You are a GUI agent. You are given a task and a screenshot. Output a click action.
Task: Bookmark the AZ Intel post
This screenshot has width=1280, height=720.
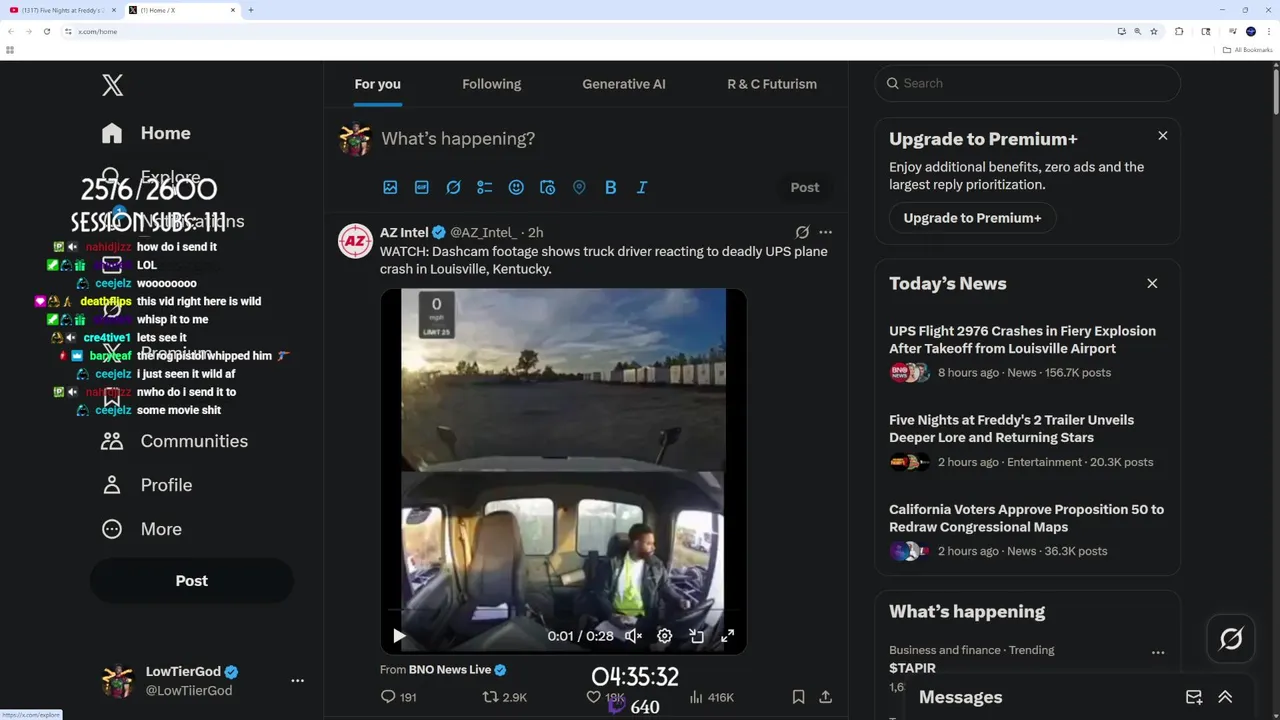tap(798, 697)
